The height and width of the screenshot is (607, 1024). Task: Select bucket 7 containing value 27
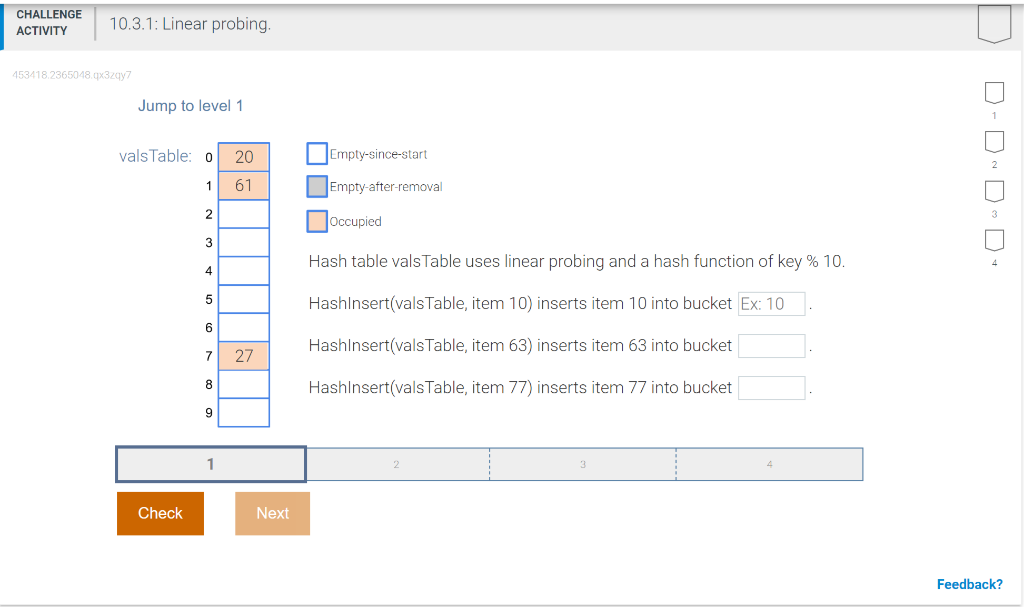coord(243,355)
